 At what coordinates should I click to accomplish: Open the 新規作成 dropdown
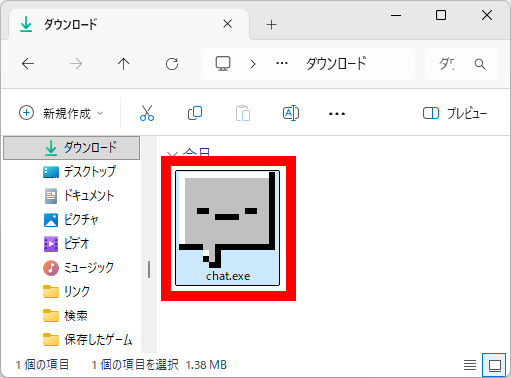(x=61, y=113)
